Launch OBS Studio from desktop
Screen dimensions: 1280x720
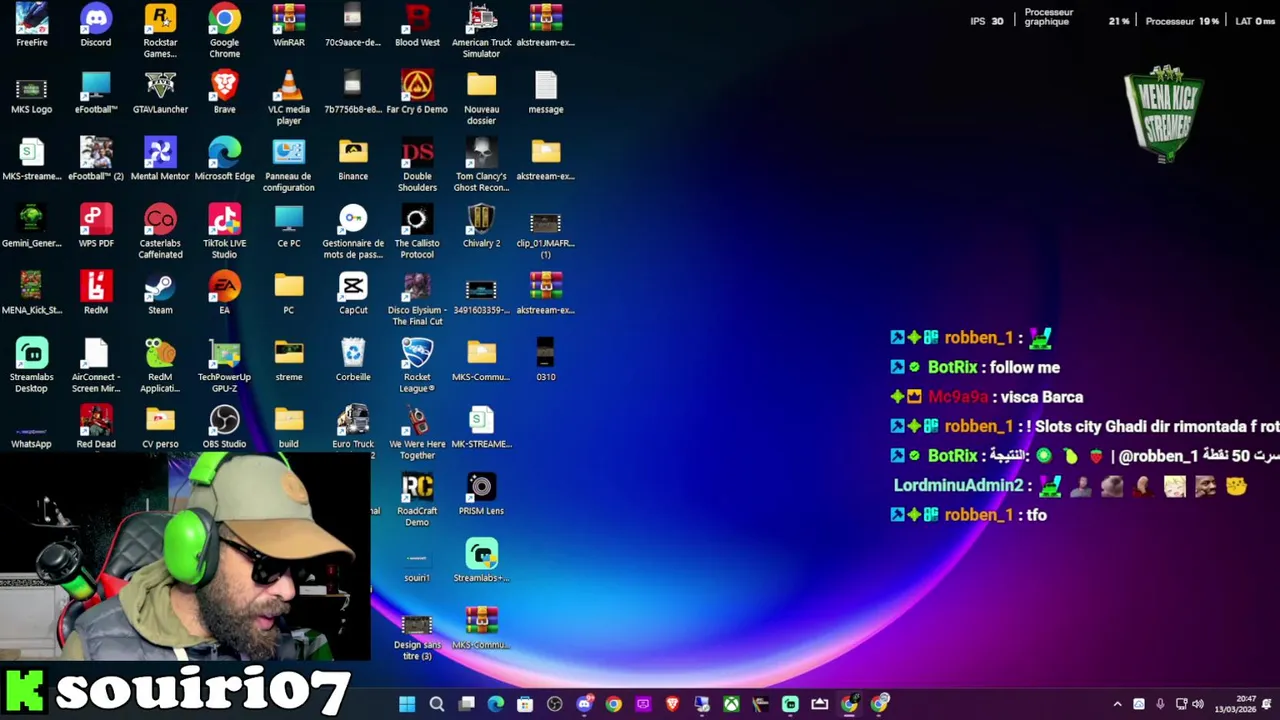pyautogui.click(x=224, y=428)
